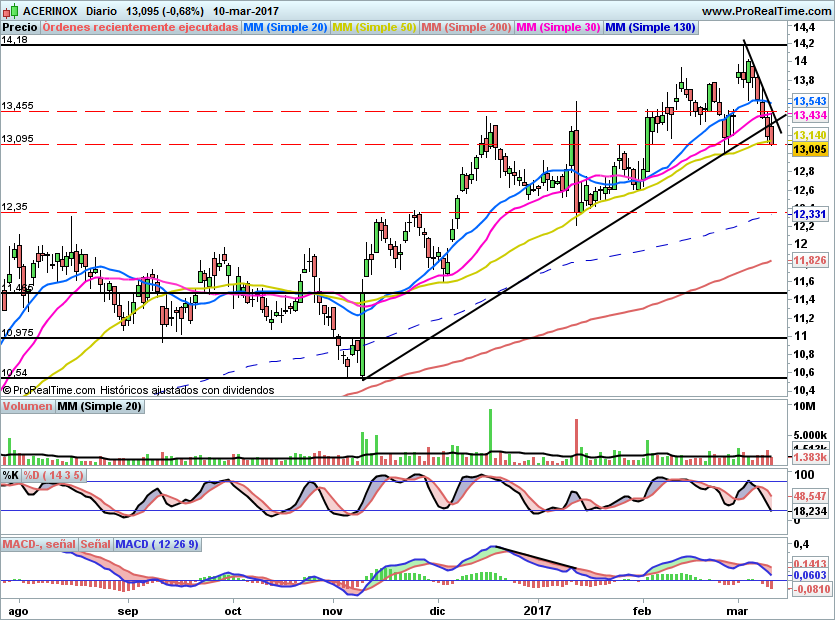Select MM (Simple 20) in price panel

point(285,27)
